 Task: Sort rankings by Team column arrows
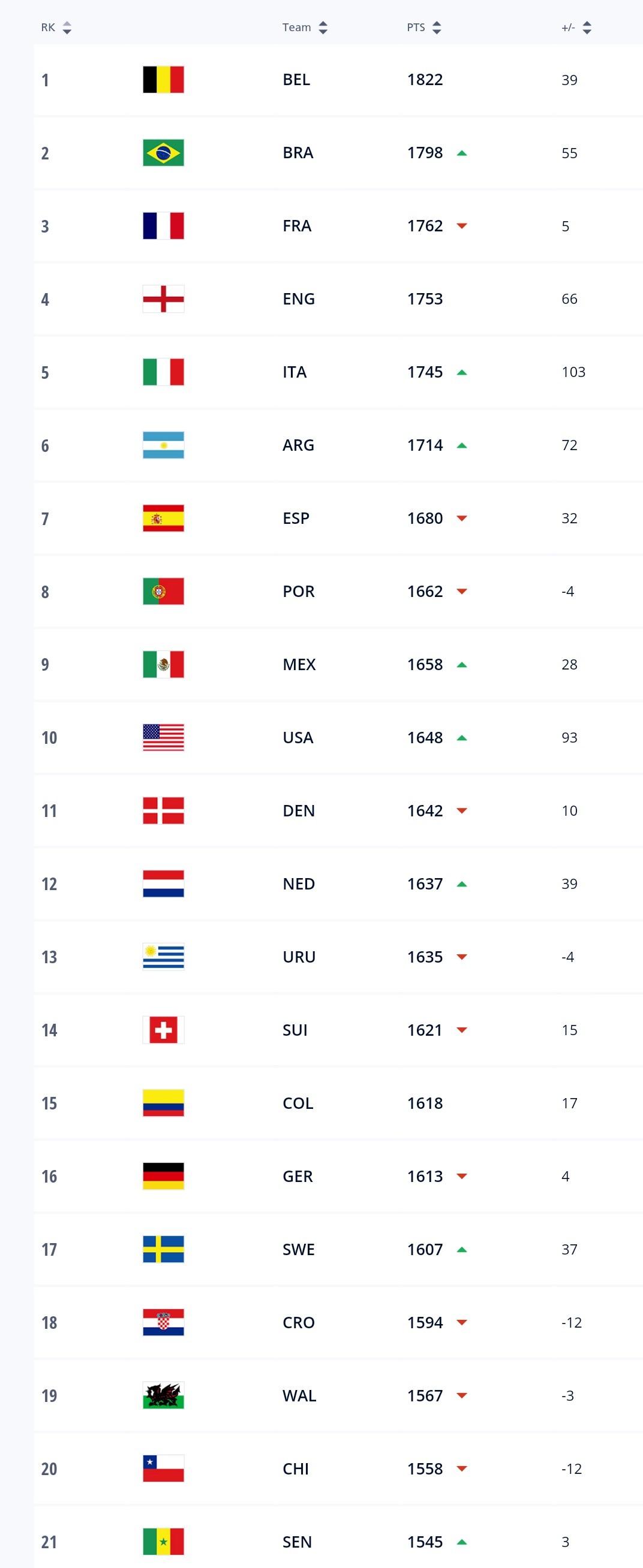click(x=323, y=28)
